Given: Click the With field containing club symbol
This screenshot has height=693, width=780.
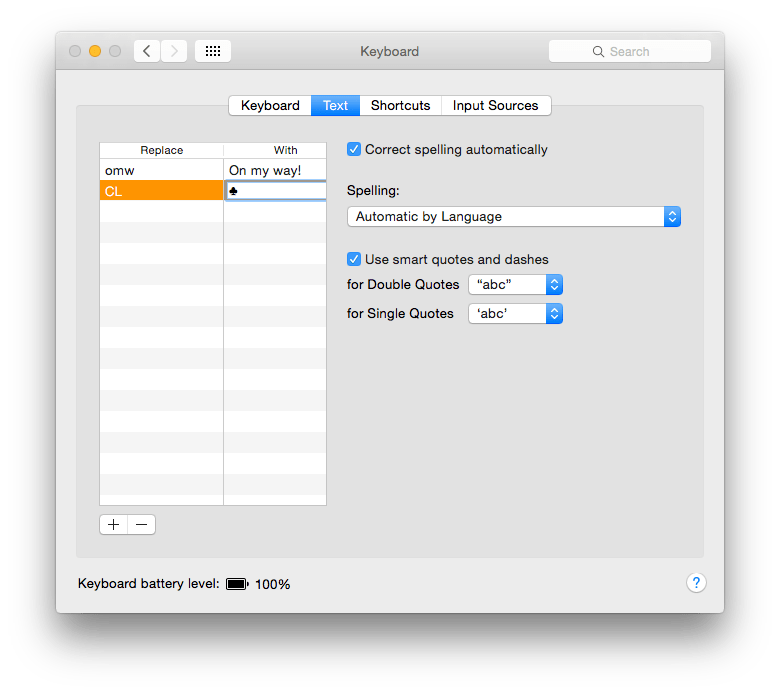Looking at the screenshot, I should pos(275,191).
